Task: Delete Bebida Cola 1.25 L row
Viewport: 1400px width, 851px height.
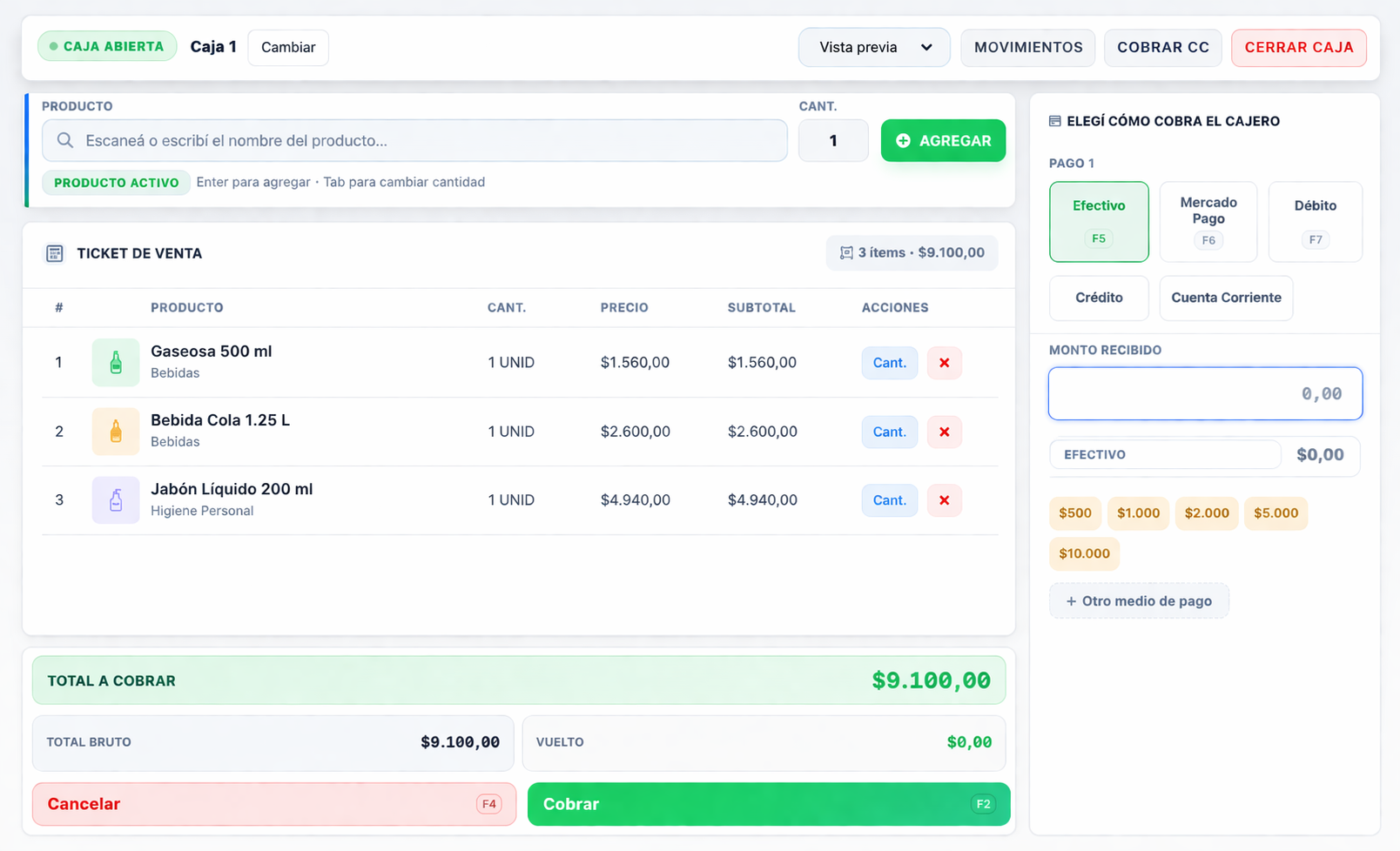Action: pyautogui.click(x=944, y=432)
